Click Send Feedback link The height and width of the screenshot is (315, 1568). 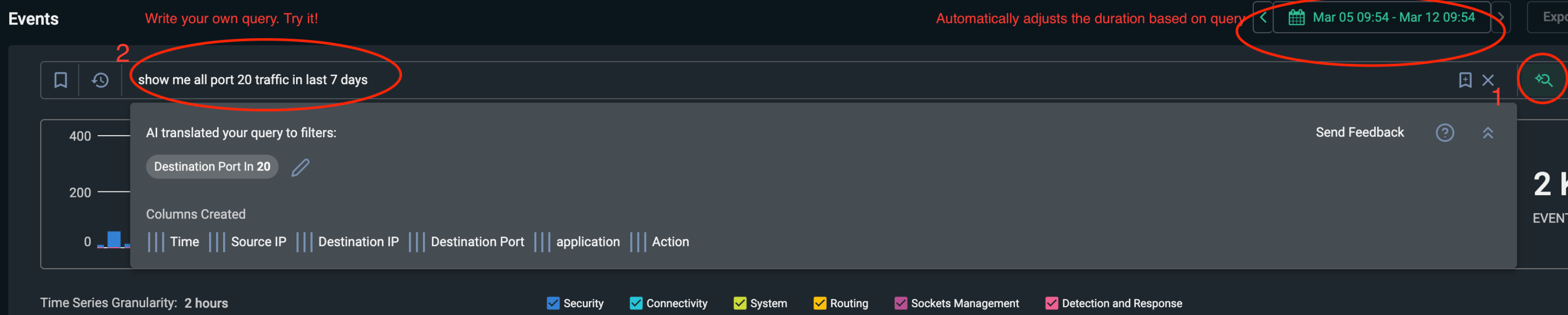pos(1359,132)
